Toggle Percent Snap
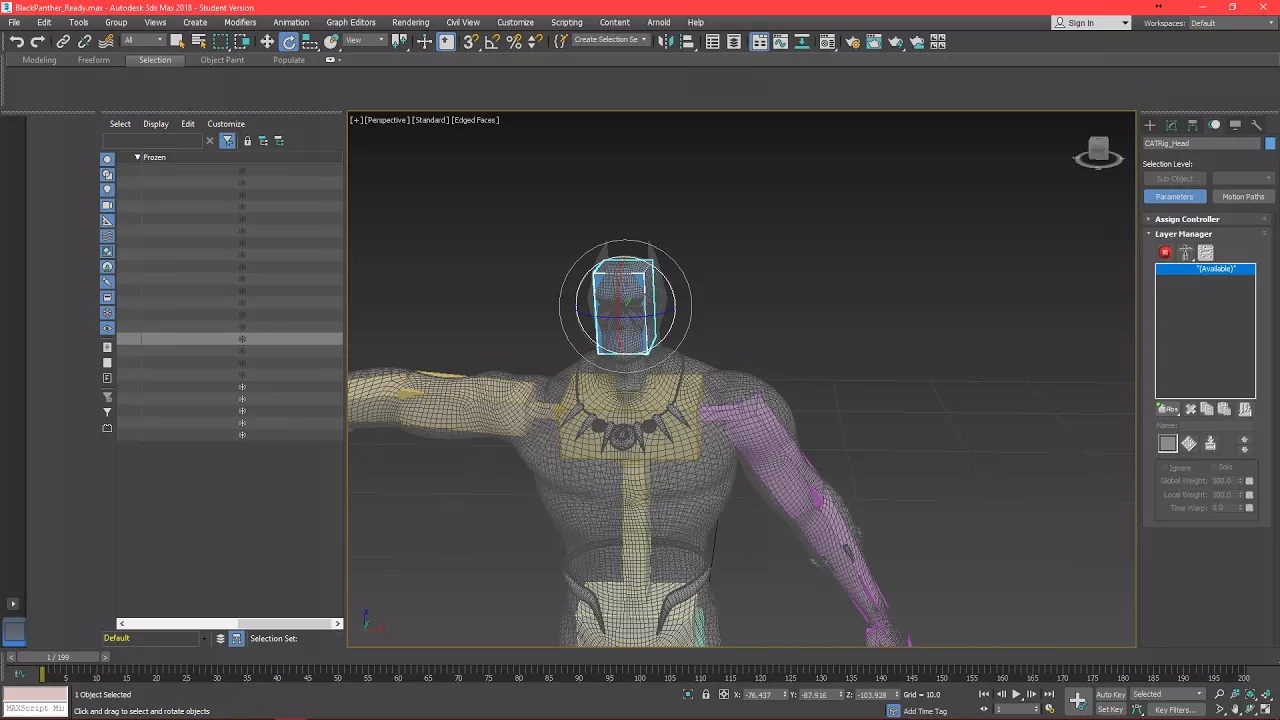This screenshot has width=1280, height=720. pyautogui.click(x=514, y=41)
